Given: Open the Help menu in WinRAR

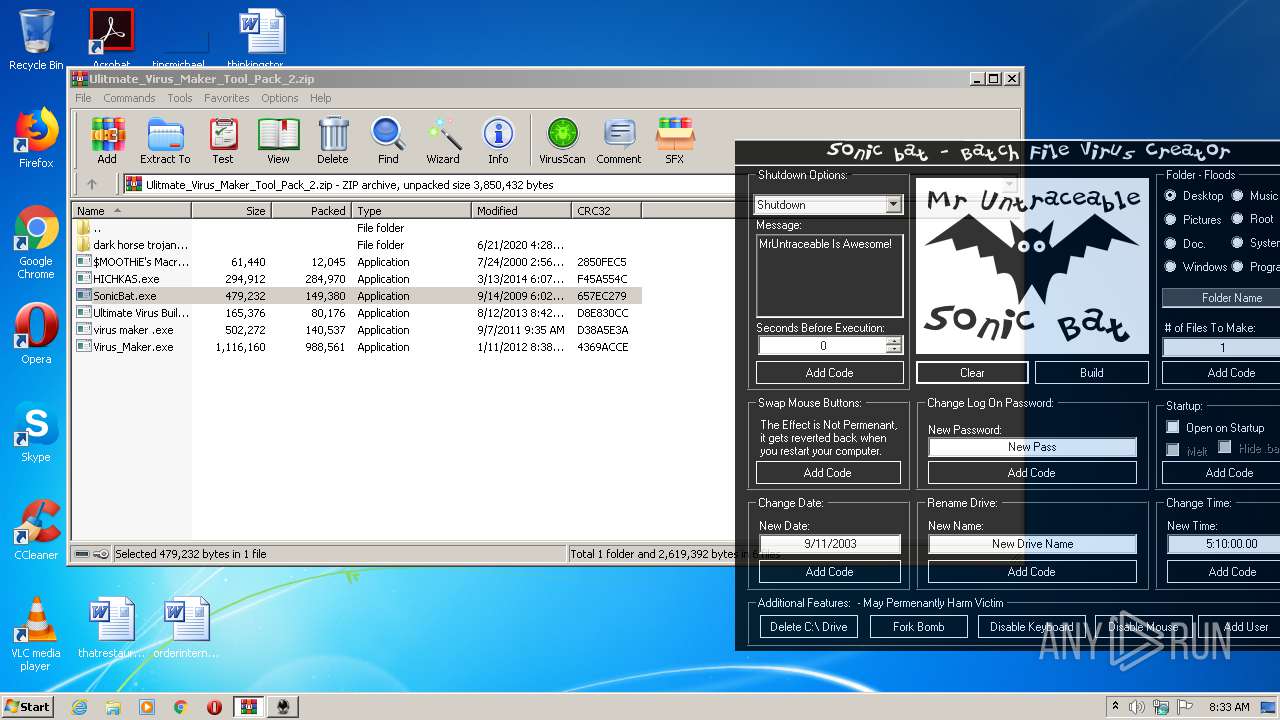Looking at the screenshot, I should click(x=320, y=98).
